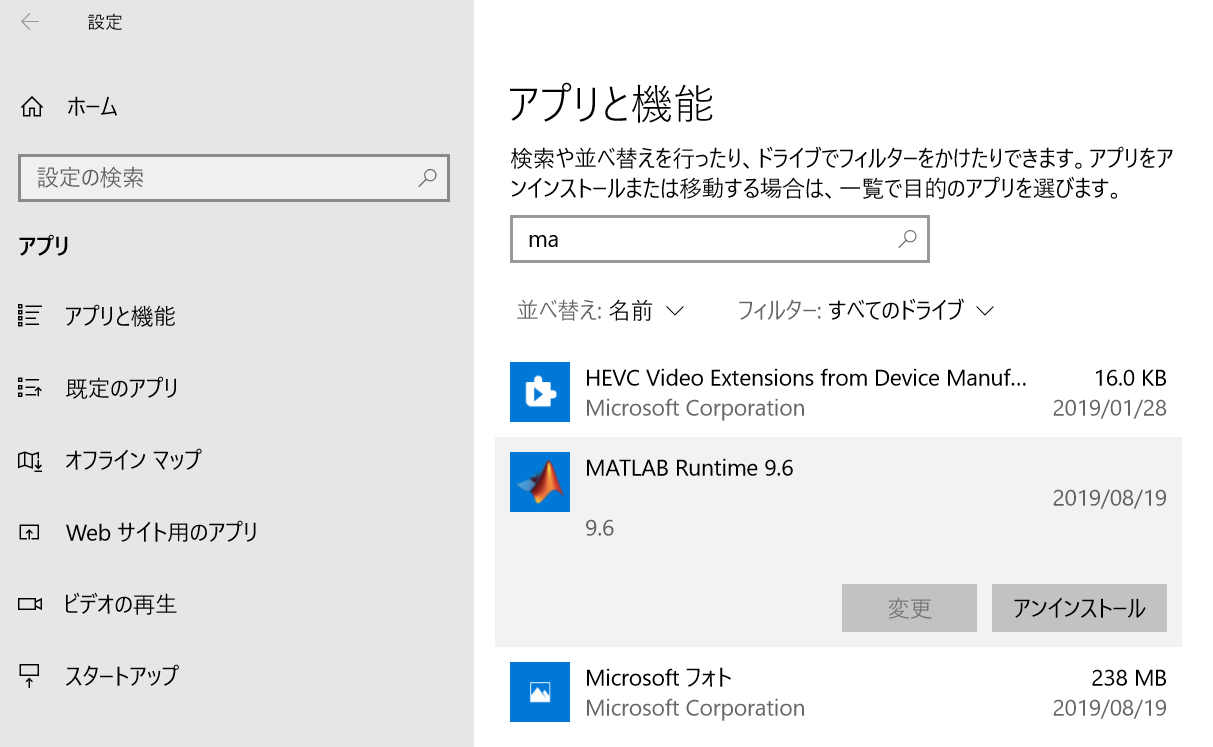Click the 238 MB size value
Viewport: 1213px width, 747px height.
pyautogui.click(x=1129, y=678)
